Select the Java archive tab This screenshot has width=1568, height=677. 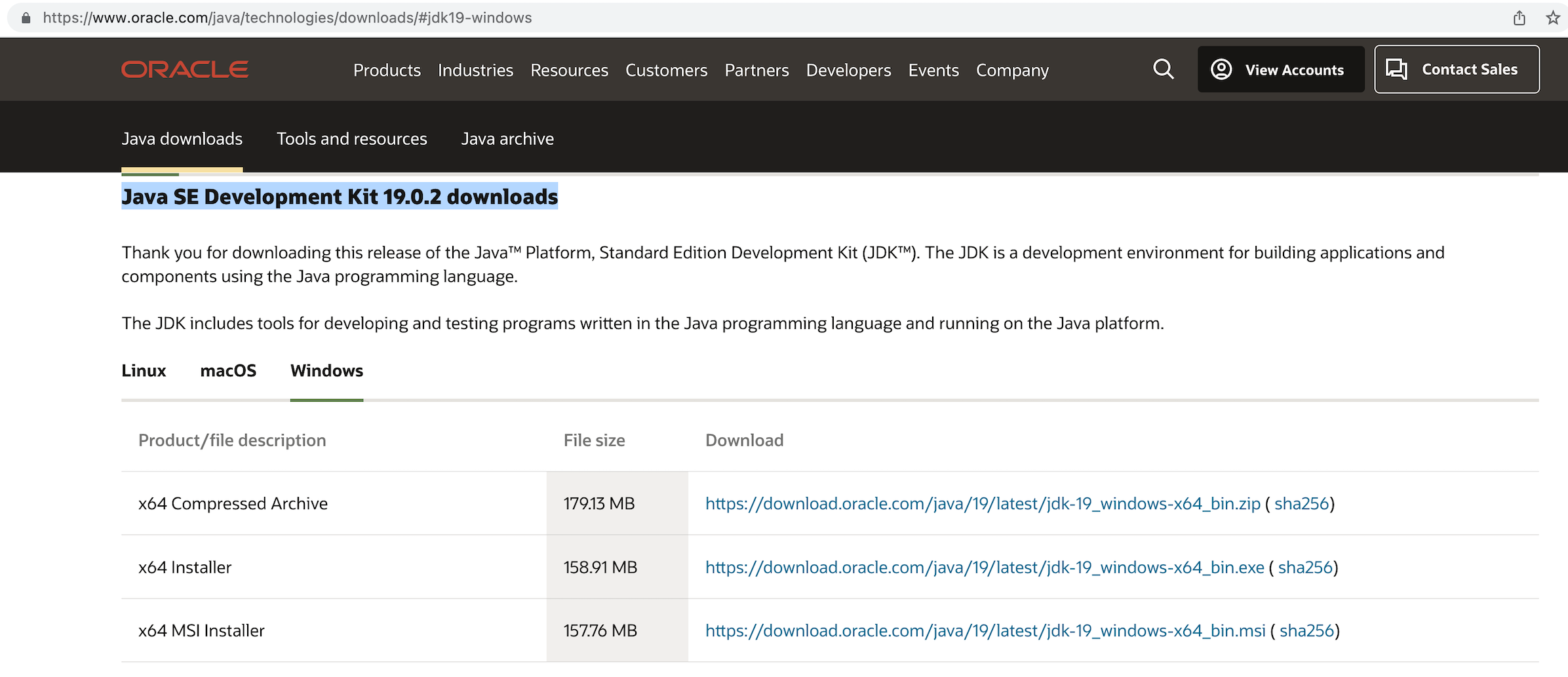[x=507, y=139]
